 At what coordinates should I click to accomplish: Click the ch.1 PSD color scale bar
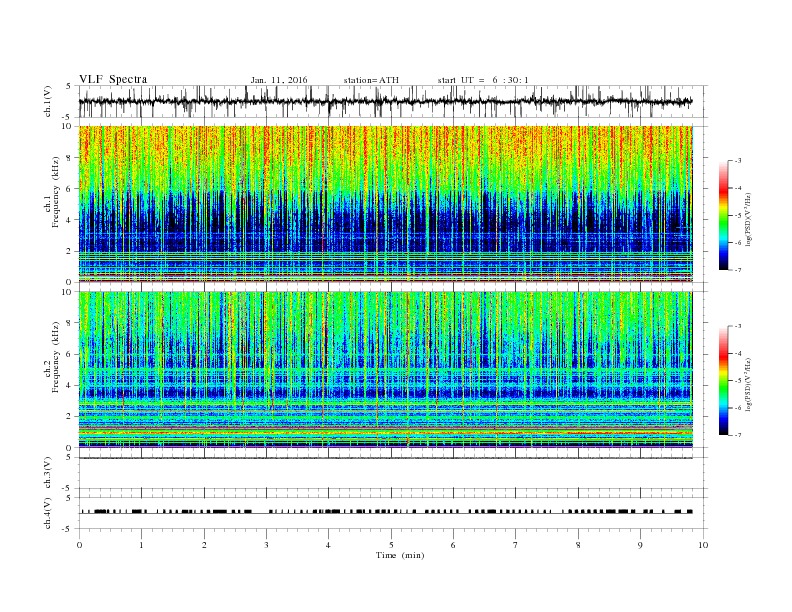(x=724, y=215)
